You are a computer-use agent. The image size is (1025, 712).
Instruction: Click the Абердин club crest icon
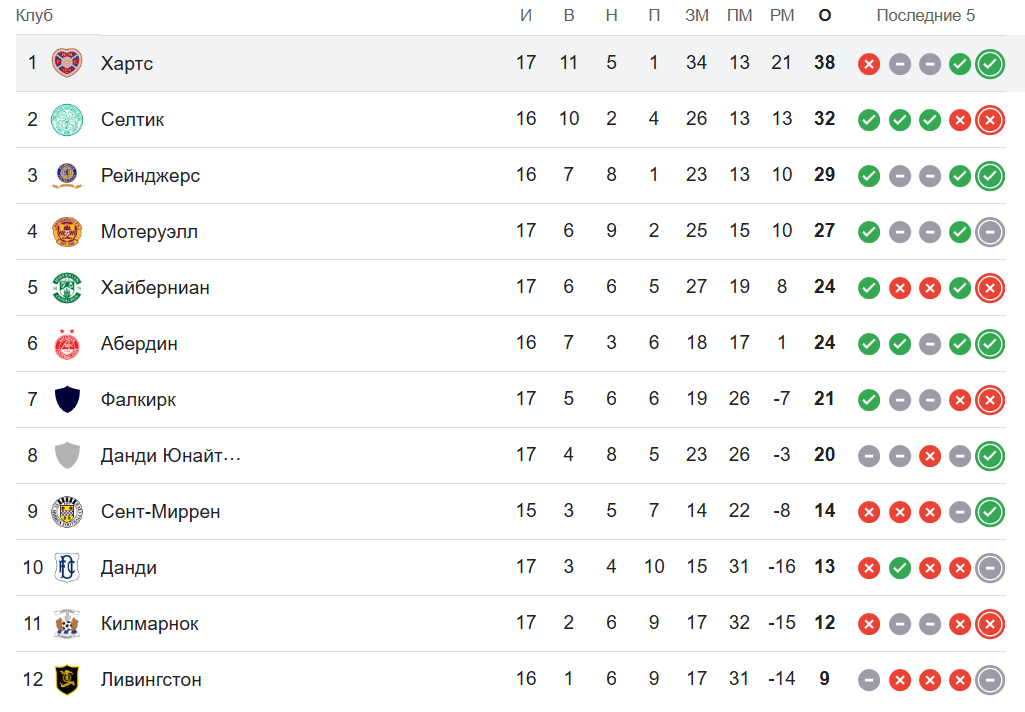(x=67, y=343)
